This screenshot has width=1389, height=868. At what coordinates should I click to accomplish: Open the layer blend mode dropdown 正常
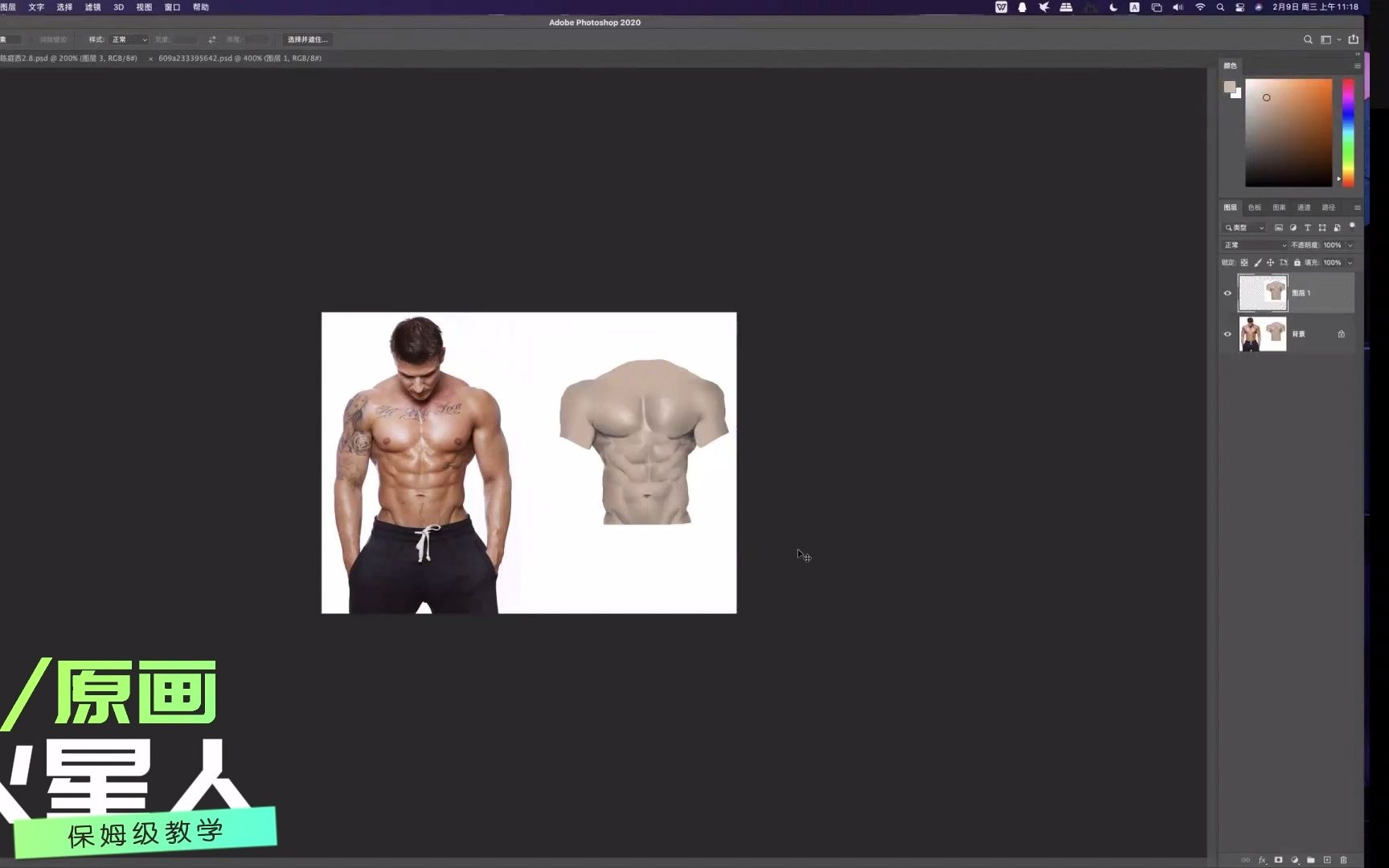1255,245
